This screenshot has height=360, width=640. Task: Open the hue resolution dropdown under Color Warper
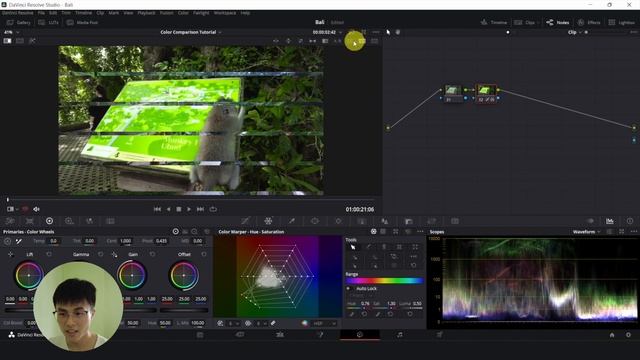(x=233, y=323)
